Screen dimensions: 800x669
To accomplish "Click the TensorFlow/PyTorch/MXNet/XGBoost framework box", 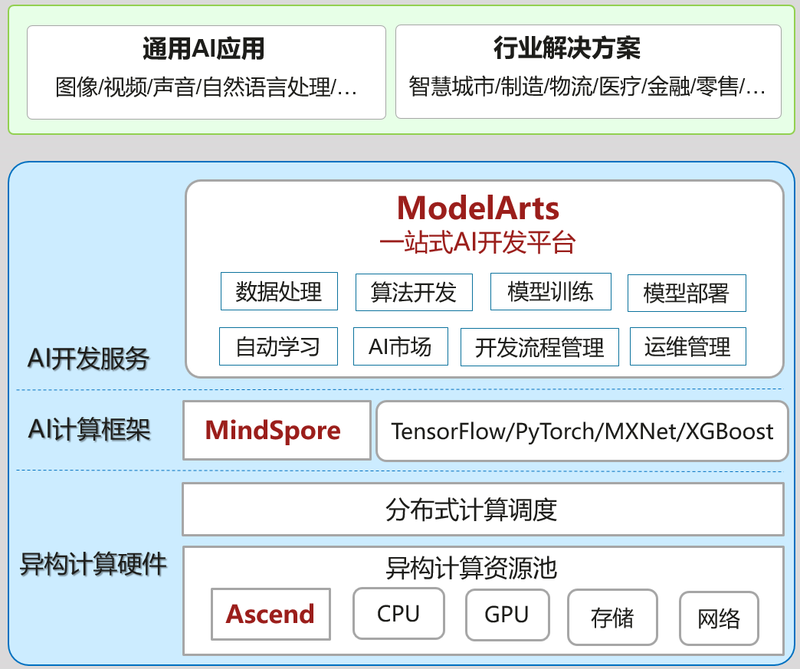I will pyautogui.click(x=582, y=430).
